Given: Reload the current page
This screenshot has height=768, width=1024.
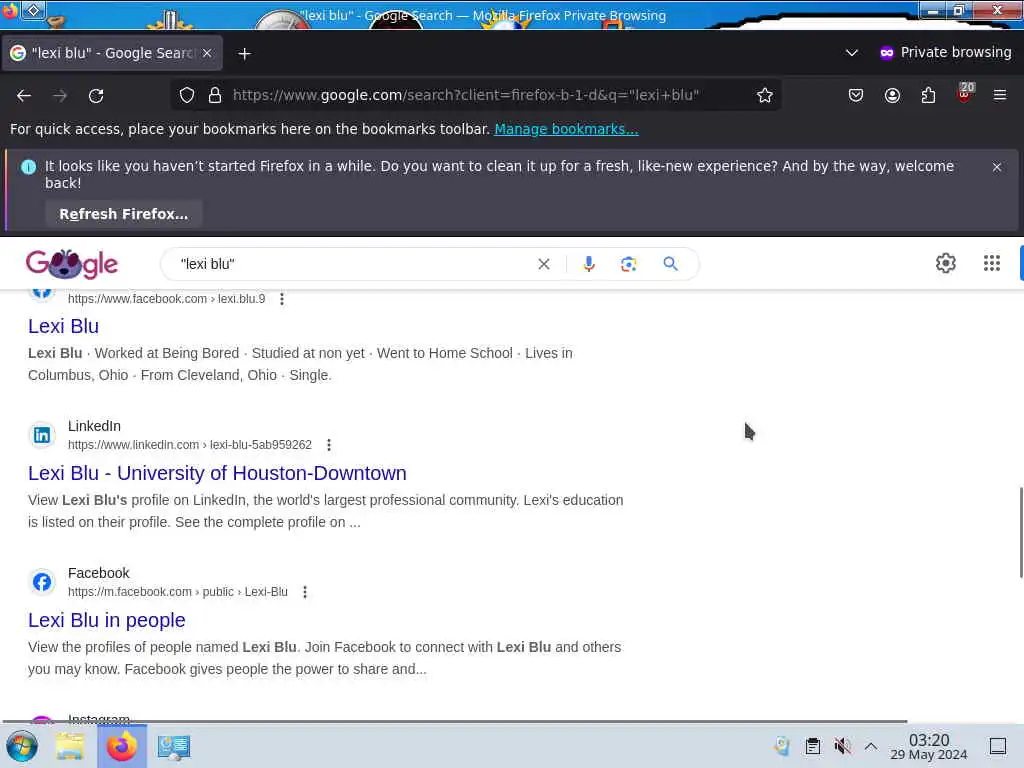Looking at the screenshot, I should tap(96, 95).
